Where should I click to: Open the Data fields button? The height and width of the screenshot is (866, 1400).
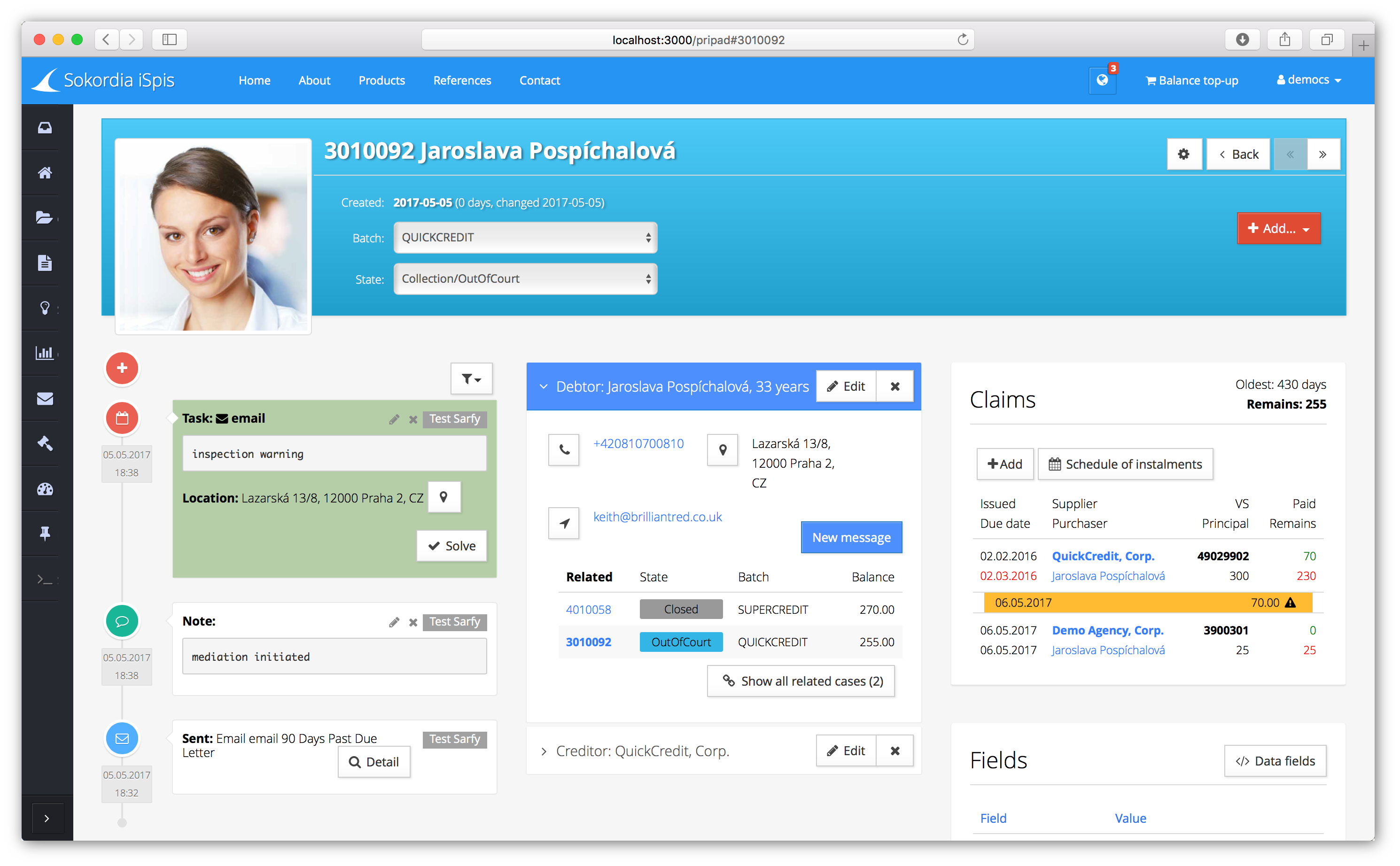[x=1276, y=761]
